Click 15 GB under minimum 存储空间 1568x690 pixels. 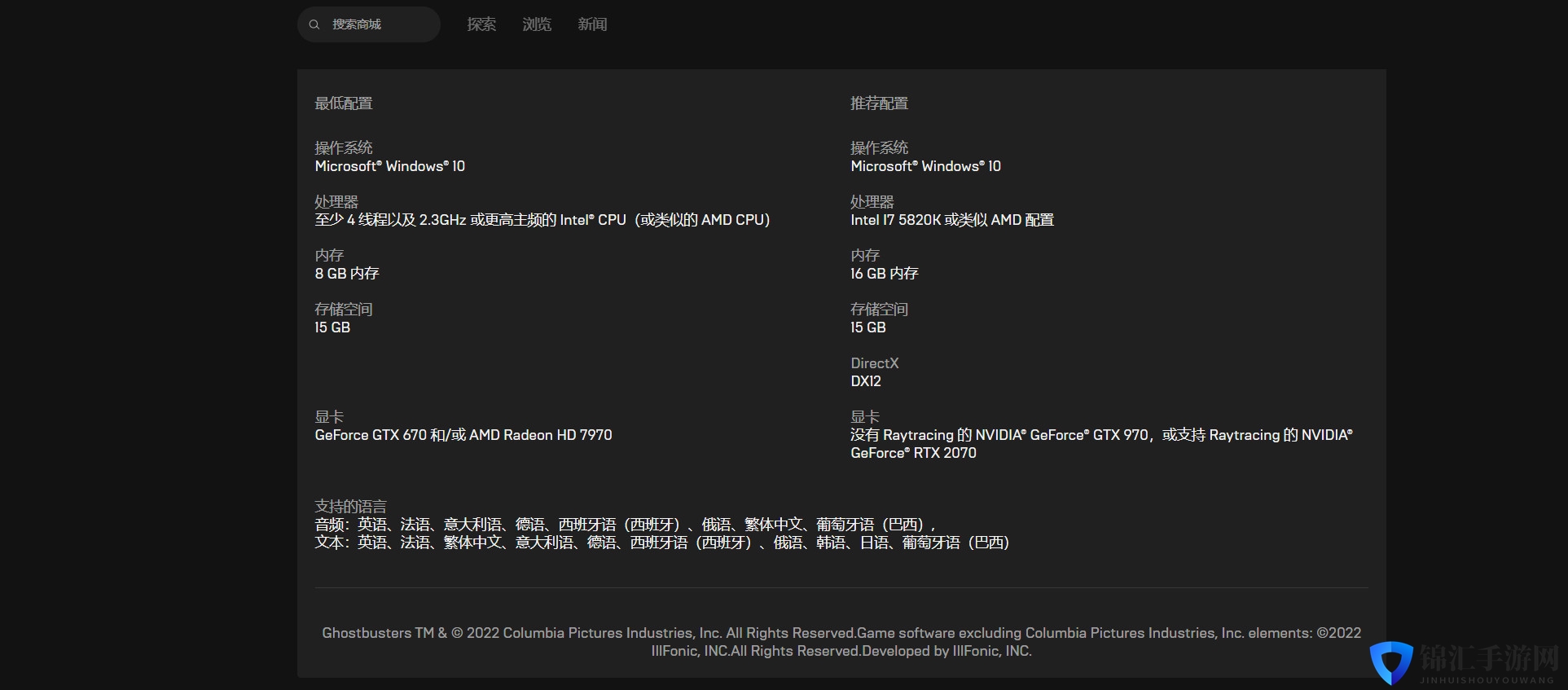[332, 327]
